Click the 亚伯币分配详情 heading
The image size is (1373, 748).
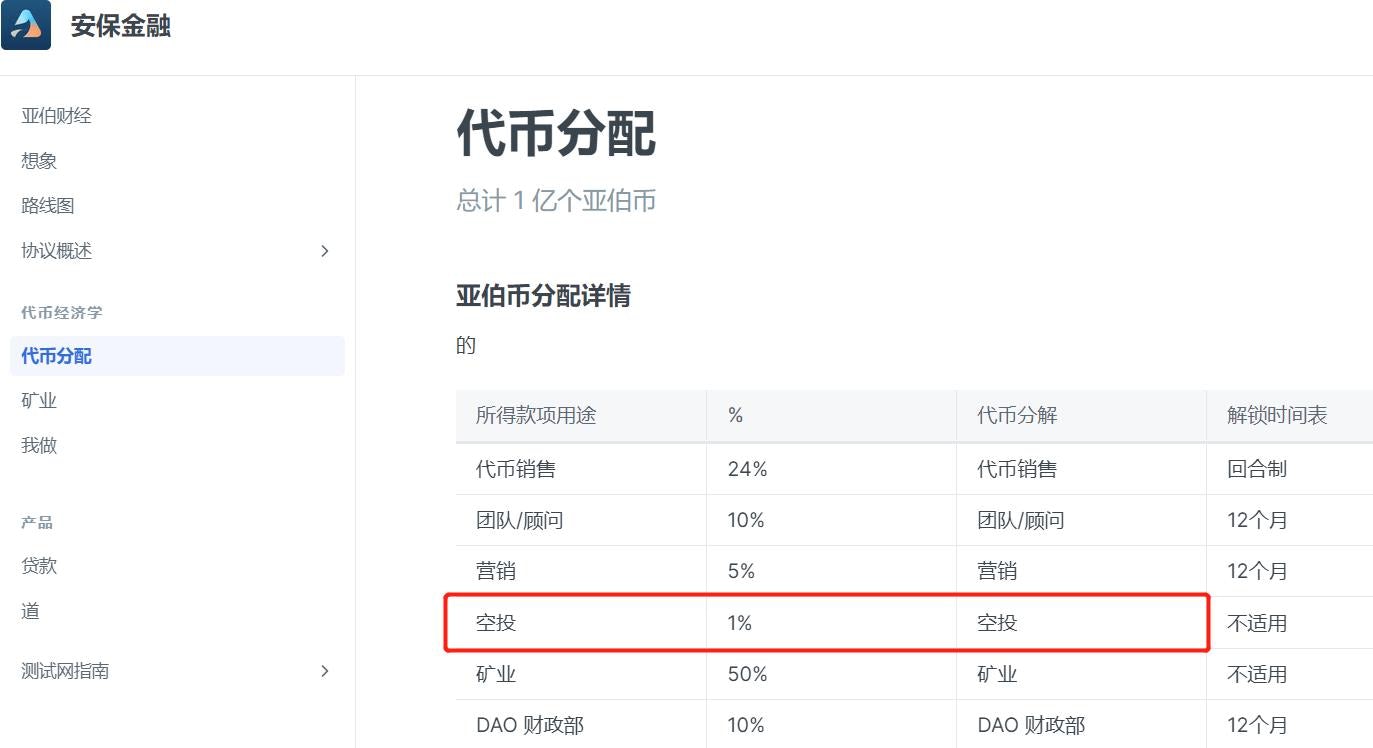[x=543, y=296]
